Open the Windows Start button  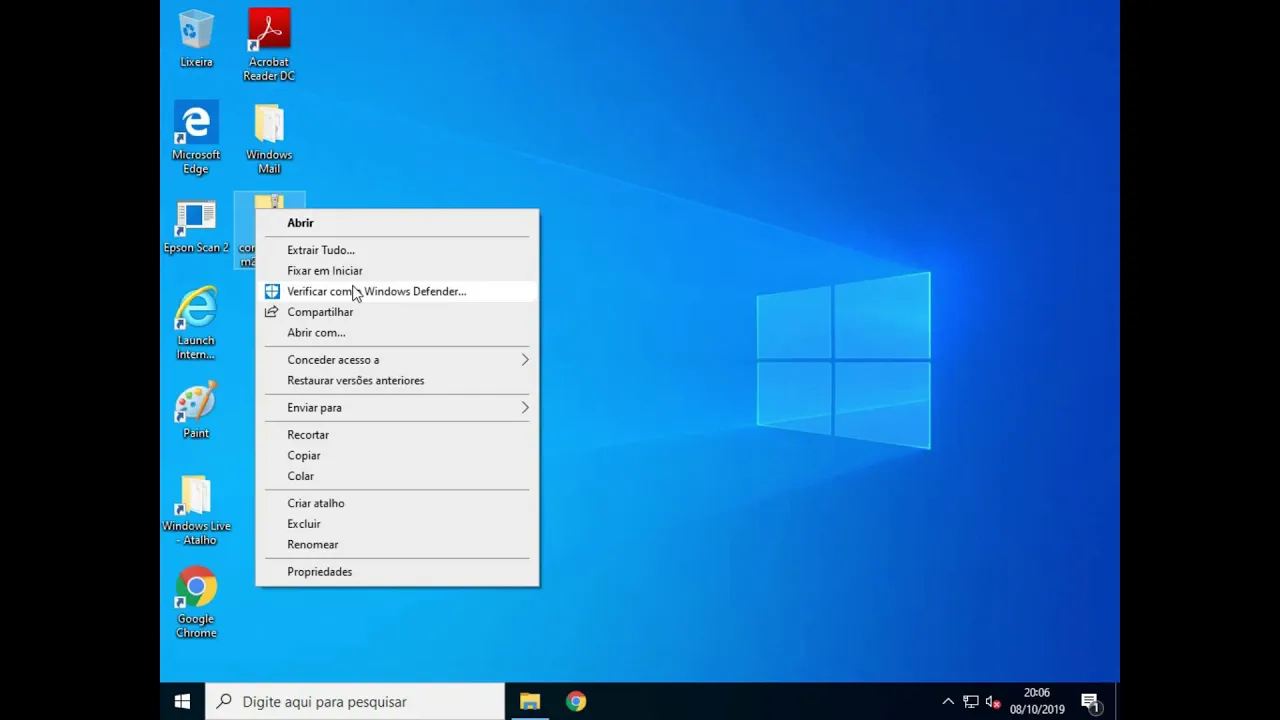(x=182, y=702)
